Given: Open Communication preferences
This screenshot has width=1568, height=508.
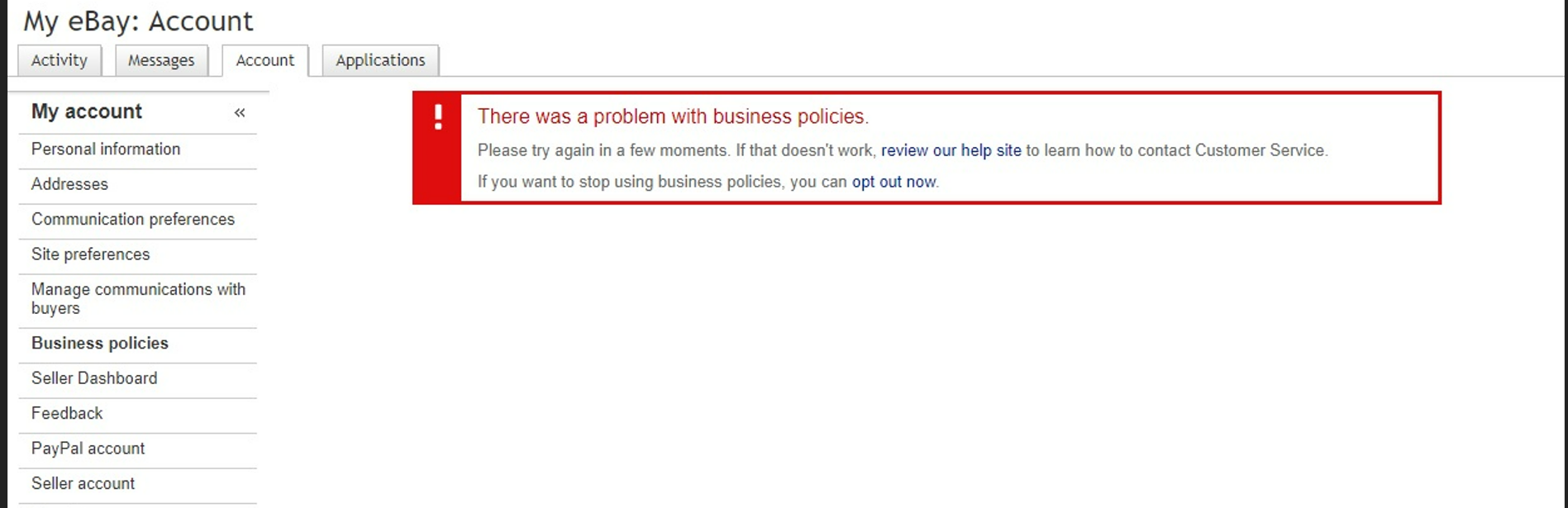Looking at the screenshot, I should coord(133,220).
